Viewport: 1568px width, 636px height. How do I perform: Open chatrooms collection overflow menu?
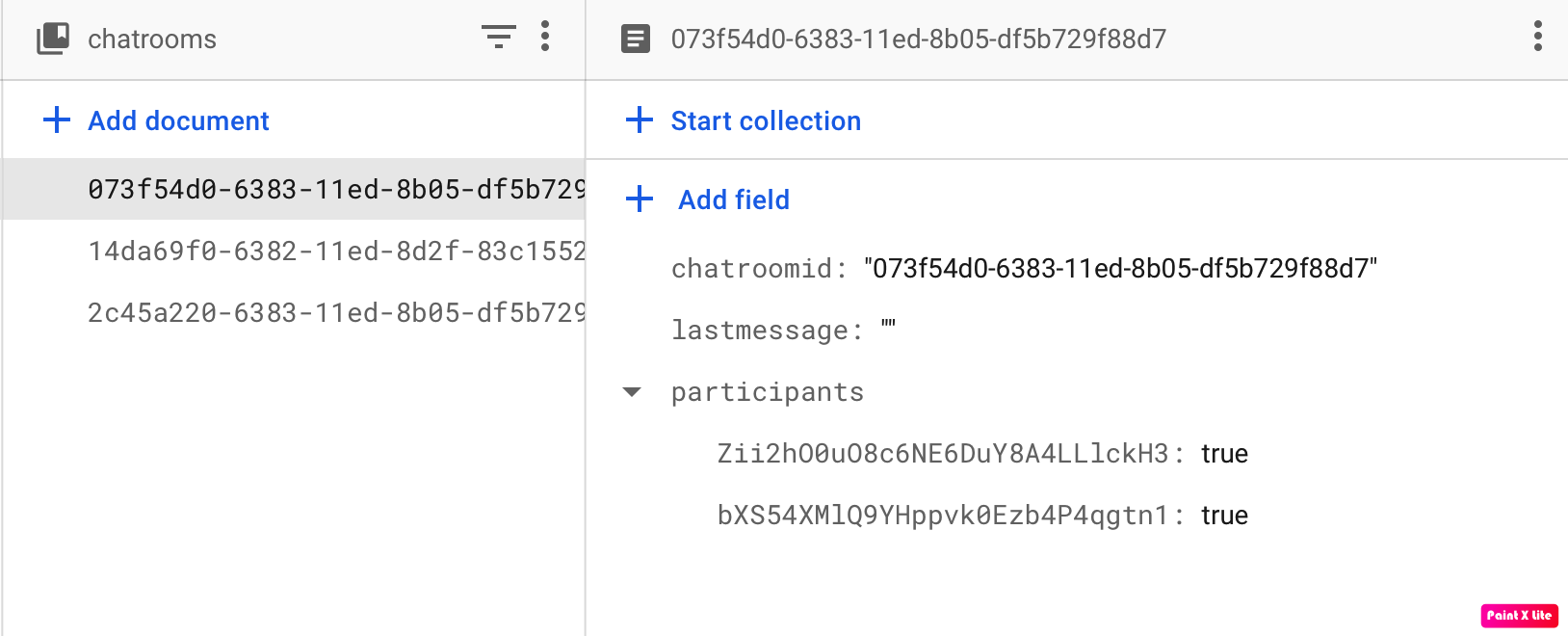(x=545, y=37)
